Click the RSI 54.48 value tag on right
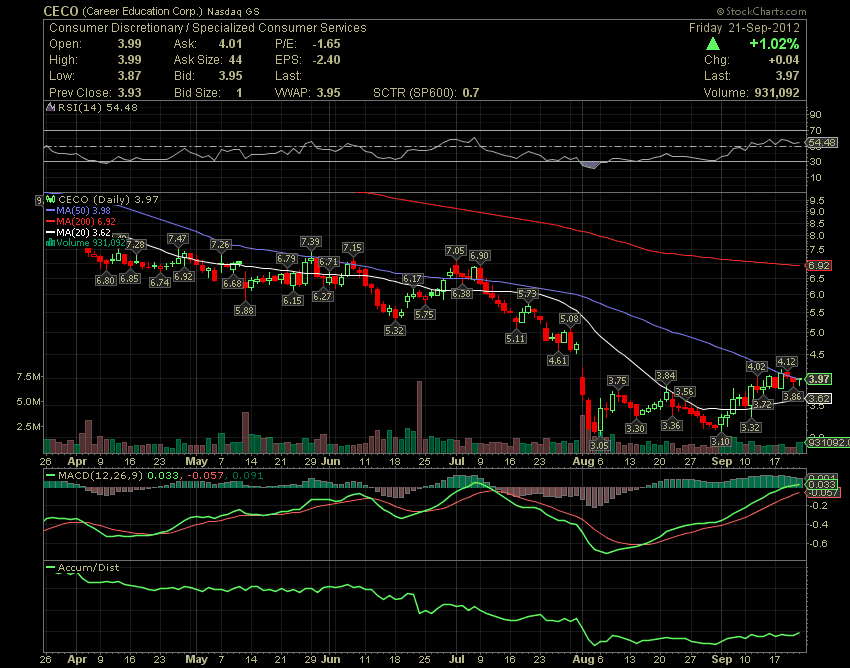Screen dimensions: 850x668 point(822,143)
